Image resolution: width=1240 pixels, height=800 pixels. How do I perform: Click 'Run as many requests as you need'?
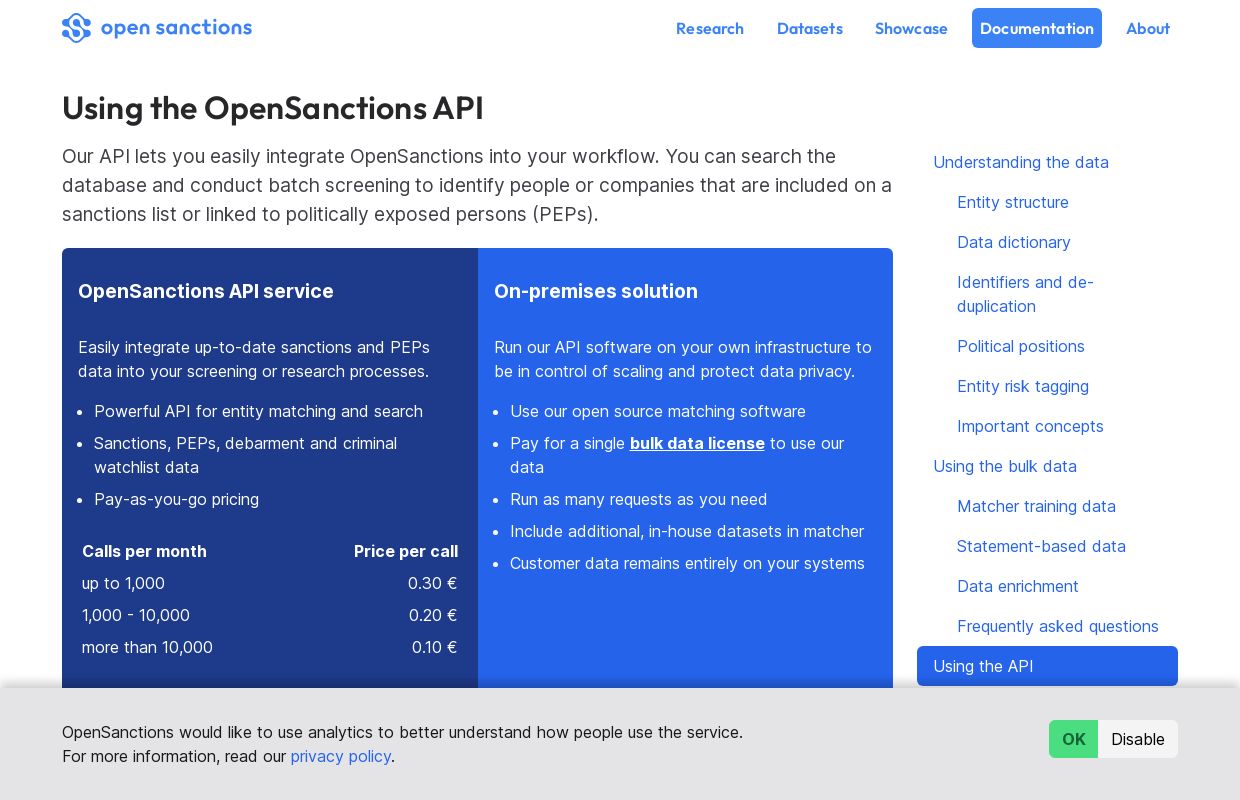(x=638, y=499)
